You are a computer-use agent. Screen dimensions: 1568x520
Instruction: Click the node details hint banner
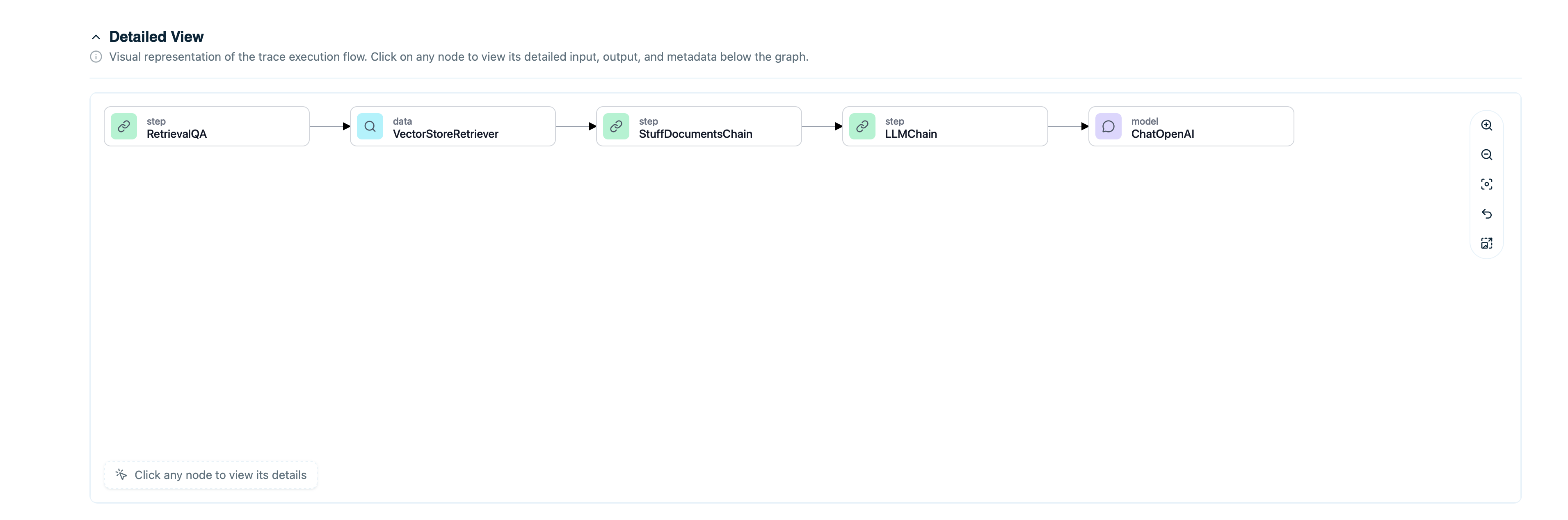pyautogui.click(x=210, y=475)
